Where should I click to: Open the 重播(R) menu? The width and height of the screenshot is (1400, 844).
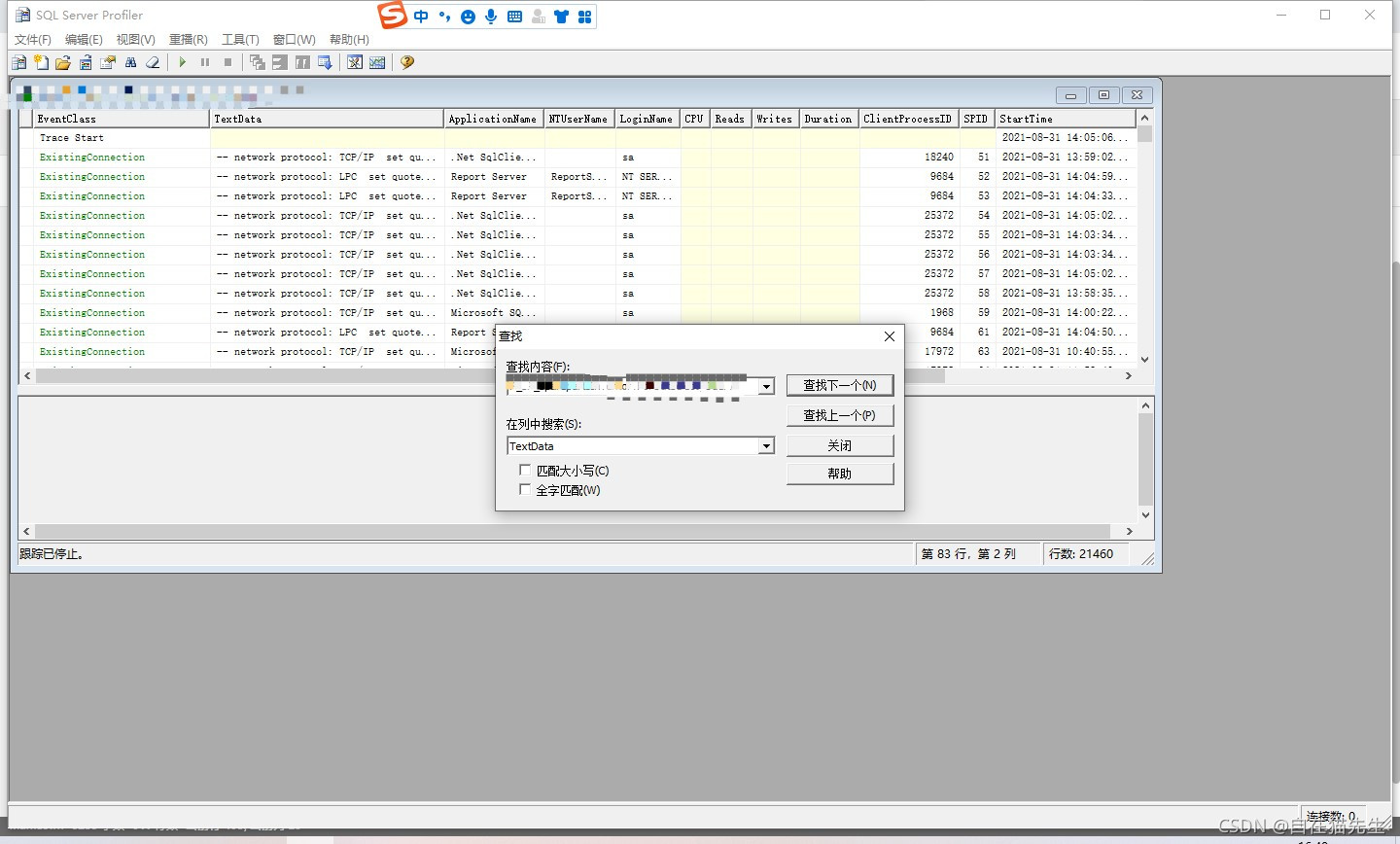(x=188, y=40)
